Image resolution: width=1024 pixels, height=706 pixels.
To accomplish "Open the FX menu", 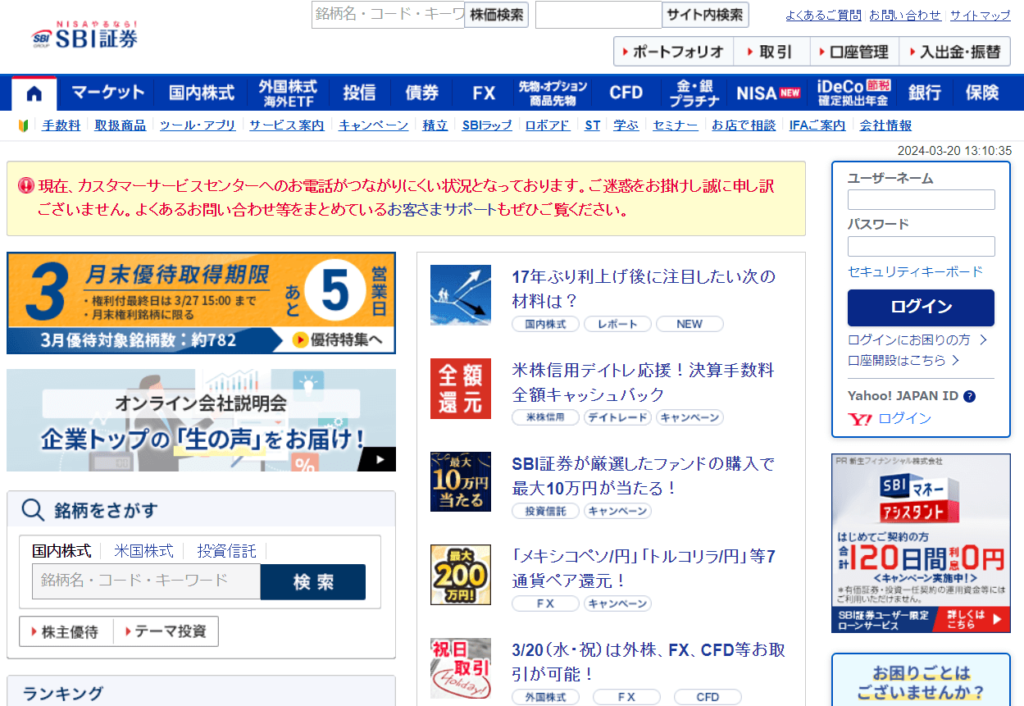I will tap(483, 93).
